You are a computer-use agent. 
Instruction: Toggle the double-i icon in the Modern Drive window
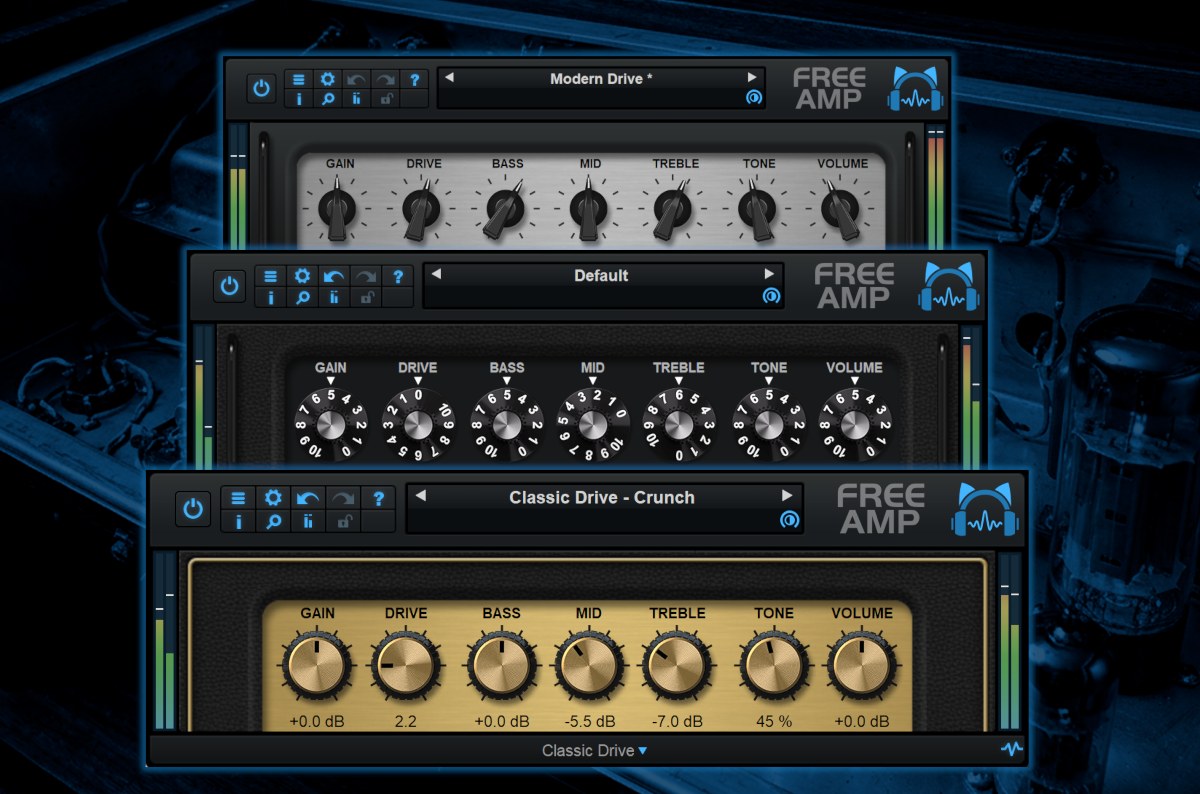tap(356, 98)
